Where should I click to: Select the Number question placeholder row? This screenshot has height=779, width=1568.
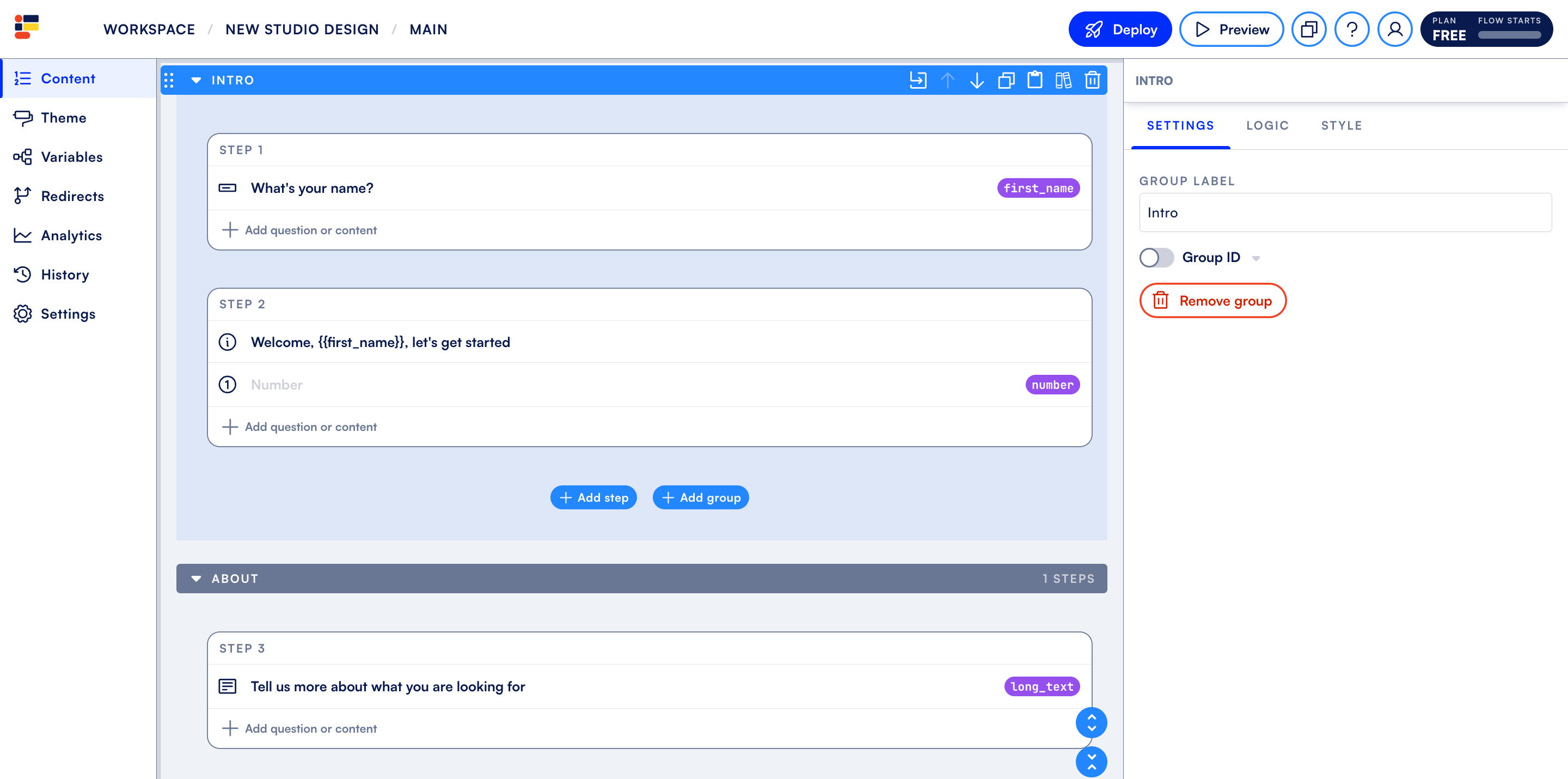coord(650,385)
